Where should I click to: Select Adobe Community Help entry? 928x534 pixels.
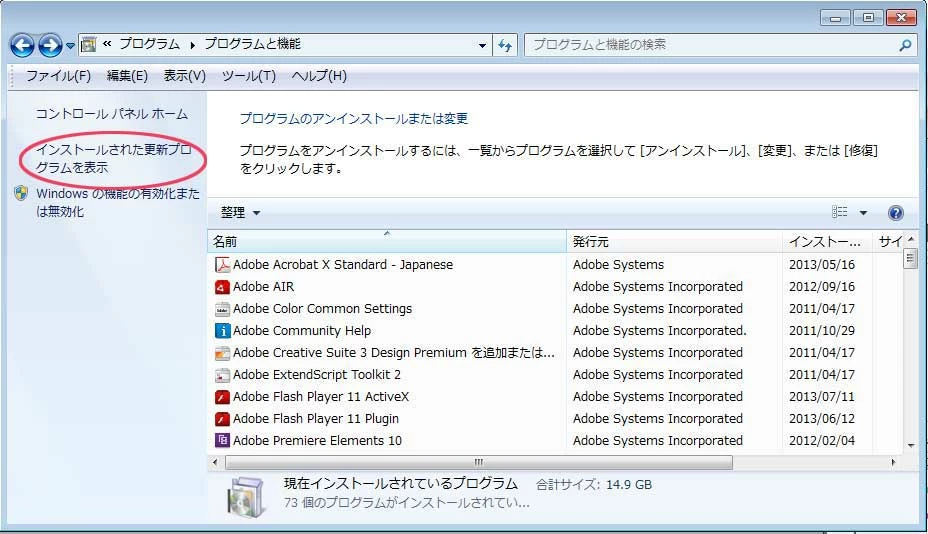pyautogui.click(x=302, y=330)
